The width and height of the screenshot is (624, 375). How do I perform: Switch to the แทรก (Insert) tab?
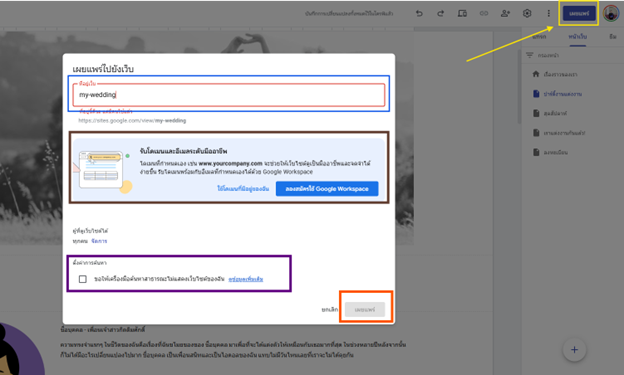(539, 37)
